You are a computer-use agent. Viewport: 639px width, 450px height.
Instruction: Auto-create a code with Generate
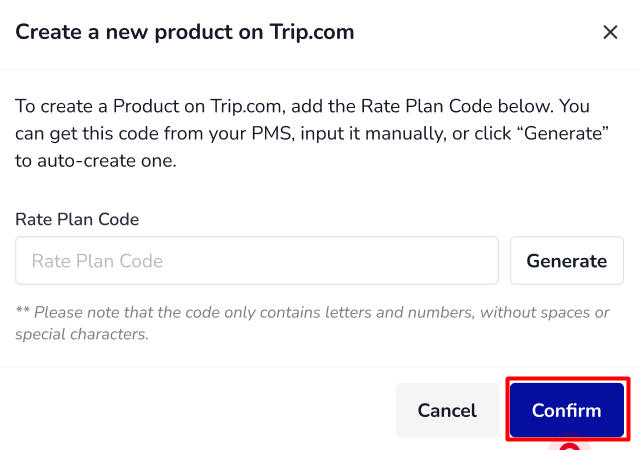click(x=566, y=261)
